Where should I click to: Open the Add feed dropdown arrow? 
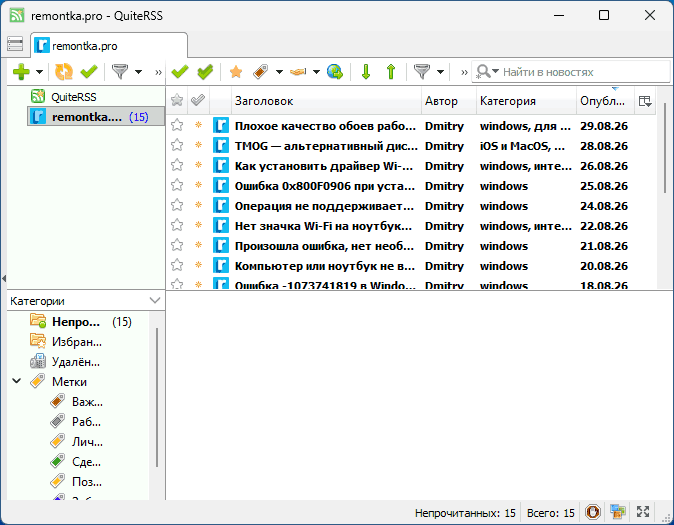(39, 72)
